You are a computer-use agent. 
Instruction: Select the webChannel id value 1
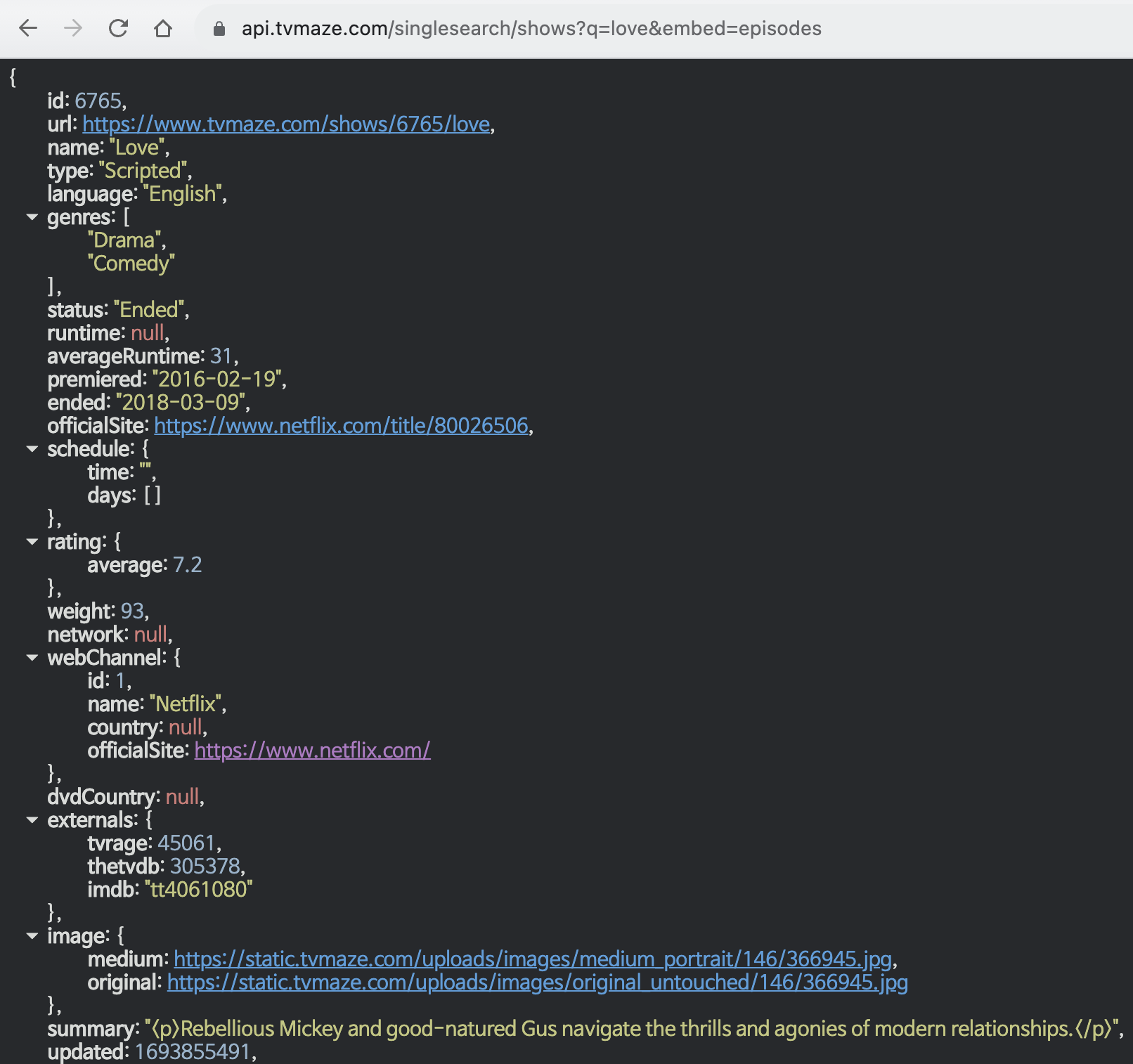pyautogui.click(x=120, y=681)
